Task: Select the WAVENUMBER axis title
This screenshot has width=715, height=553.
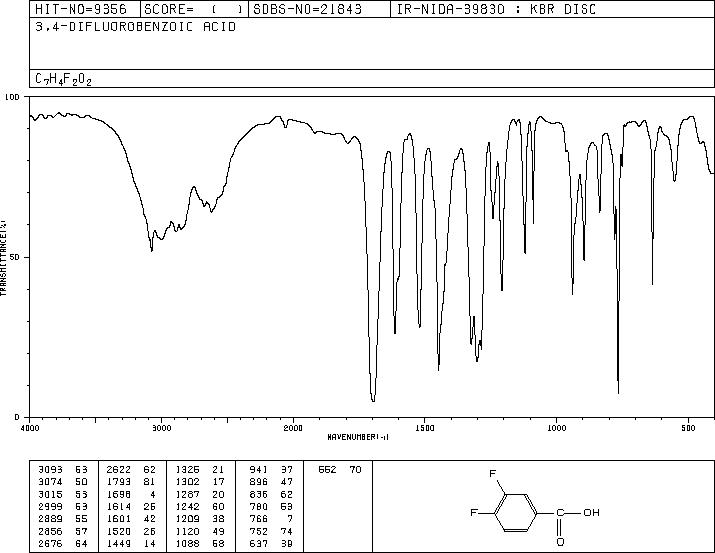Action: pyautogui.click(x=358, y=437)
